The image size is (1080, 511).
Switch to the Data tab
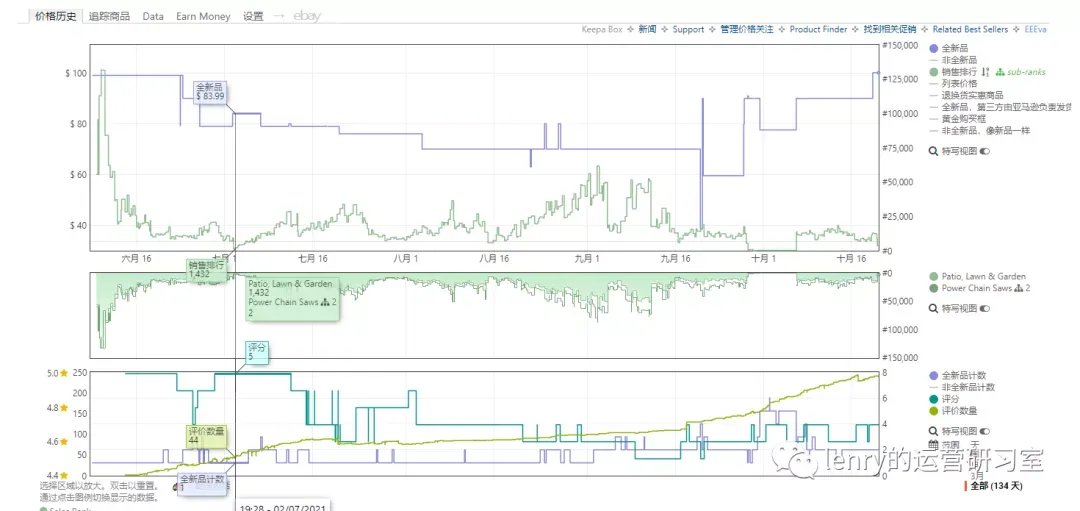point(153,17)
